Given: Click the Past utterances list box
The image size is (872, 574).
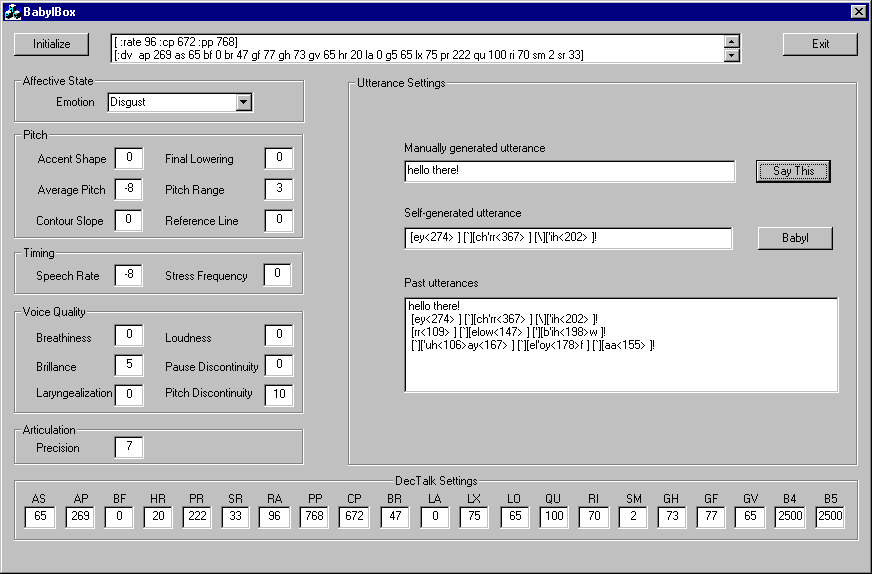Looking at the screenshot, I should (x=621, y=345).
